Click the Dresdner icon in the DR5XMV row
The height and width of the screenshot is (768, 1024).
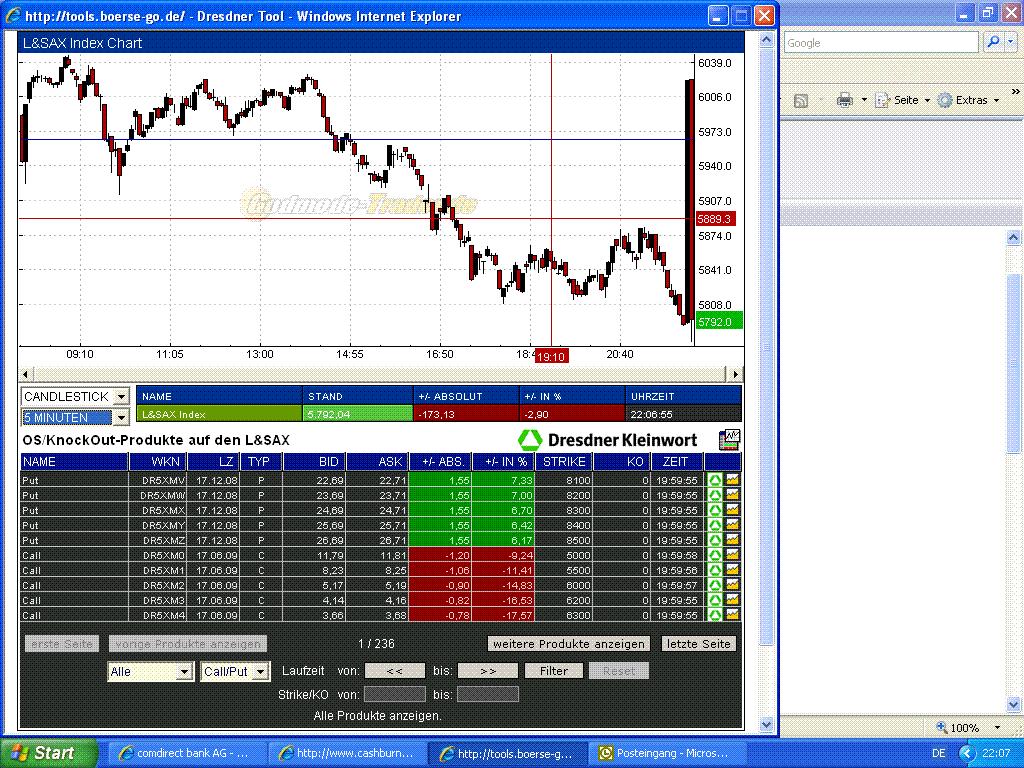point(716,480)
